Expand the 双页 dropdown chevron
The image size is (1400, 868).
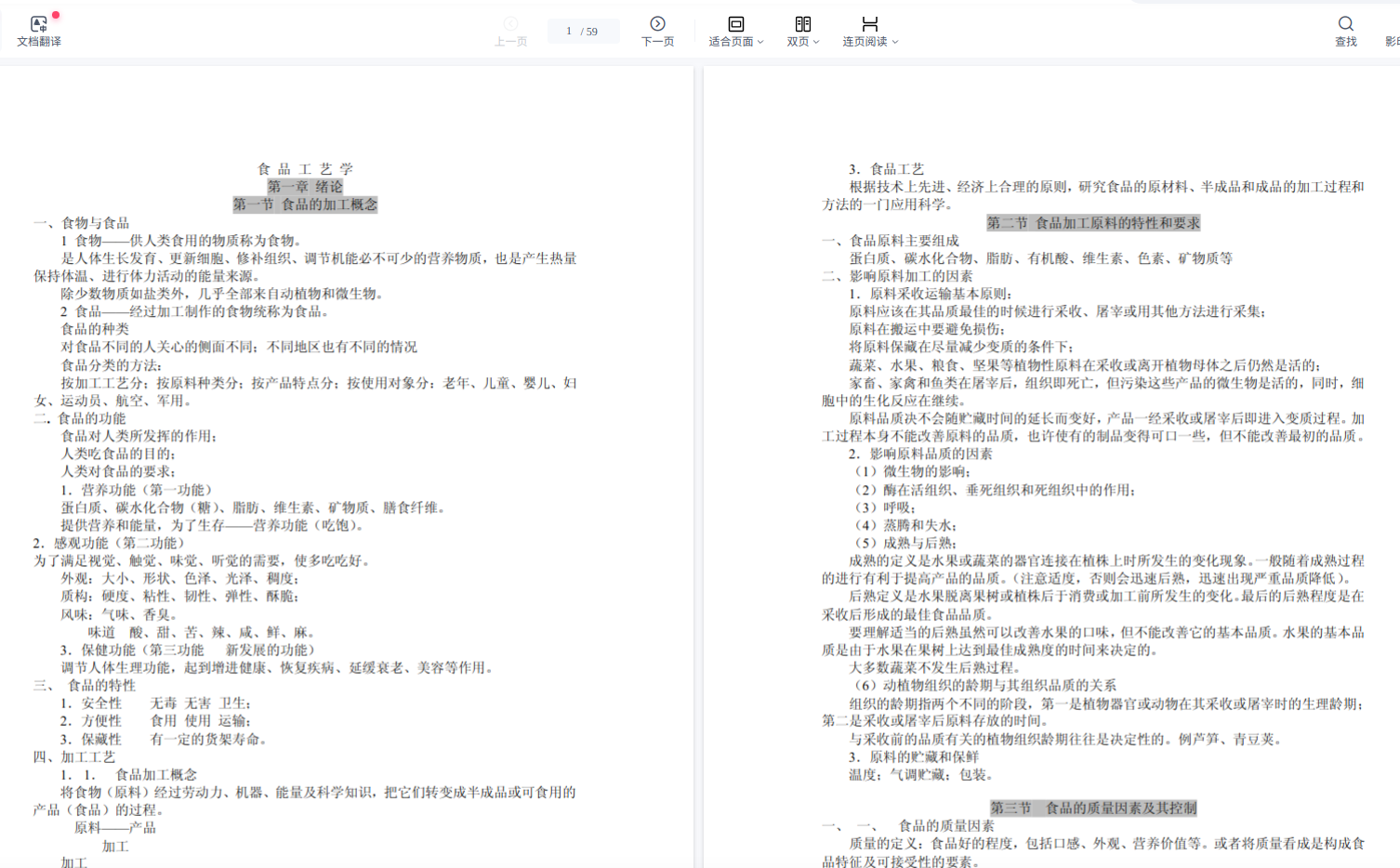click(816, 42)
